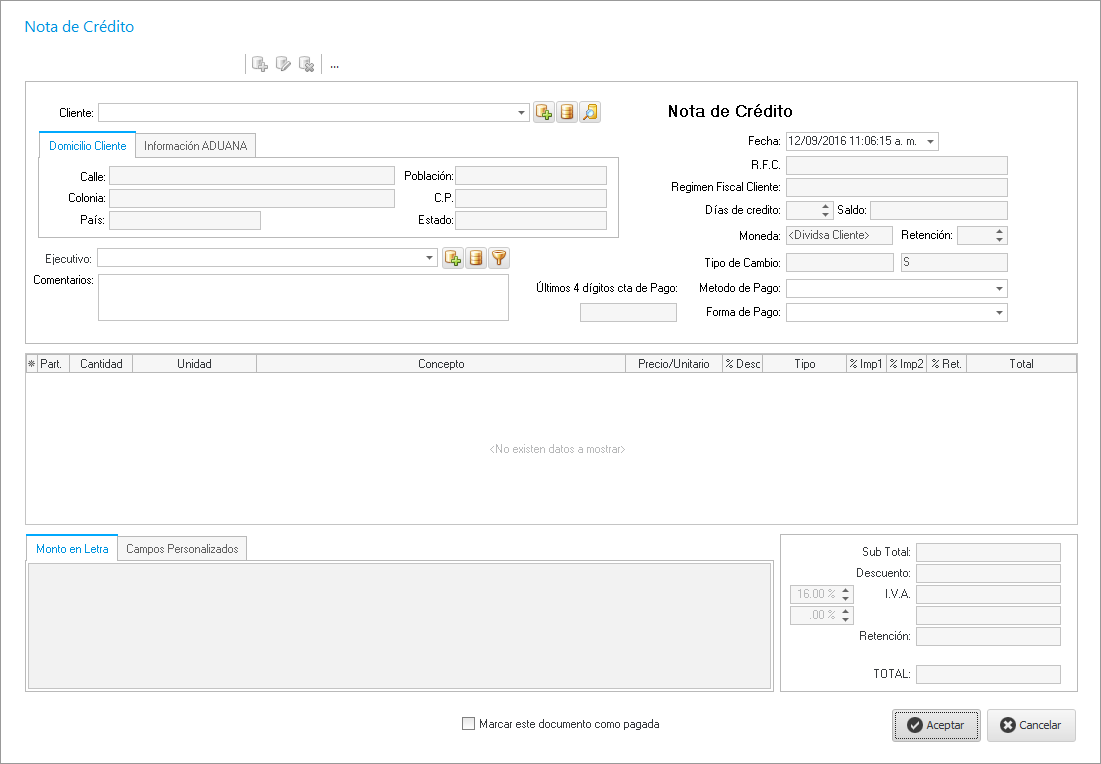
Task: Click the add item icon in top toolbar
Action: (259, 65)
